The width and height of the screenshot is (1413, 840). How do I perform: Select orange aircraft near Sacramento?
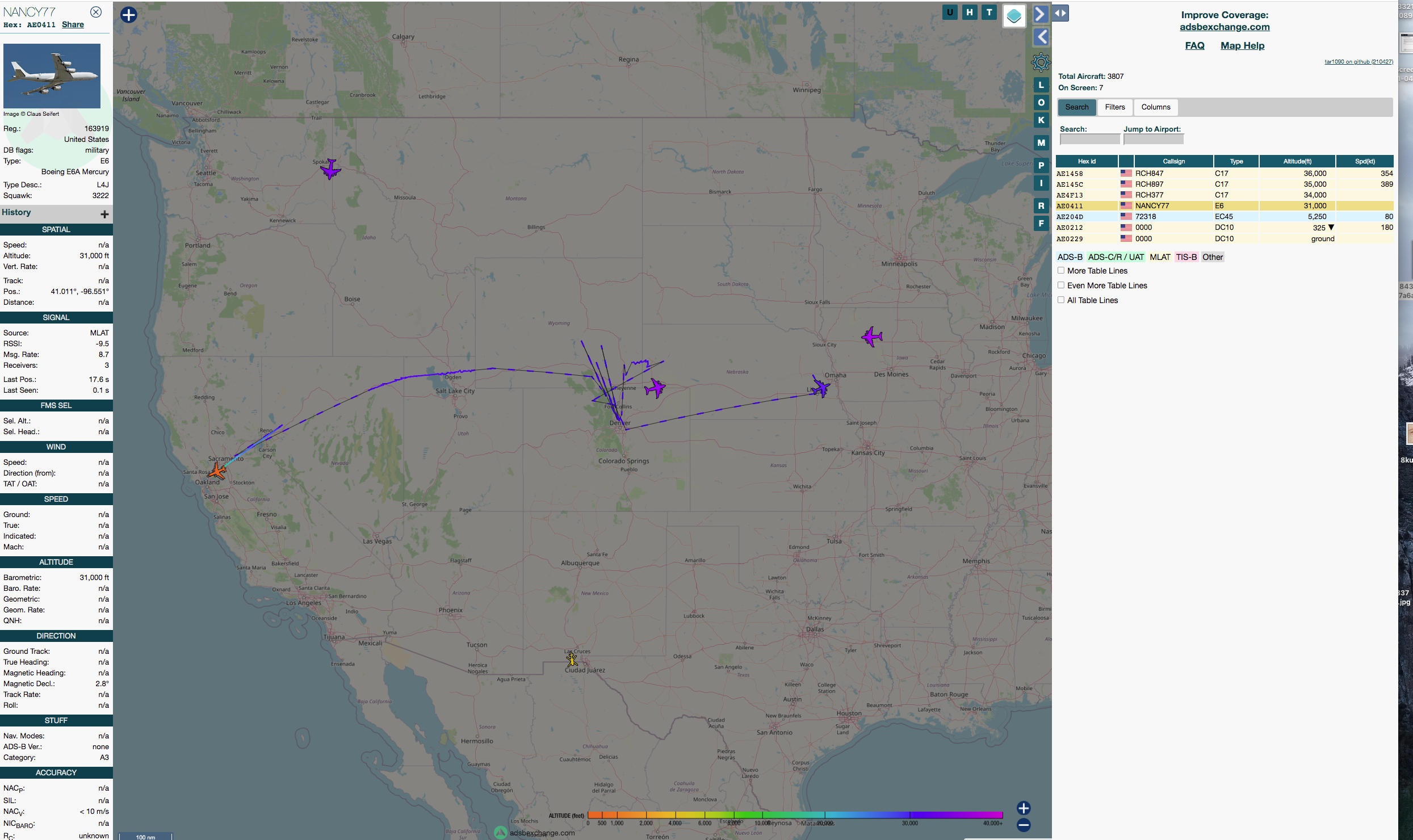[217, 471]
